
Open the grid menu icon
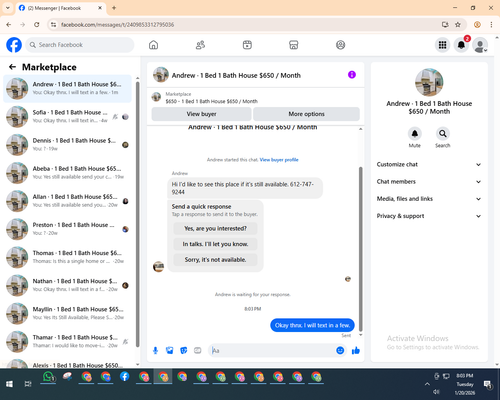pos(442,45)
